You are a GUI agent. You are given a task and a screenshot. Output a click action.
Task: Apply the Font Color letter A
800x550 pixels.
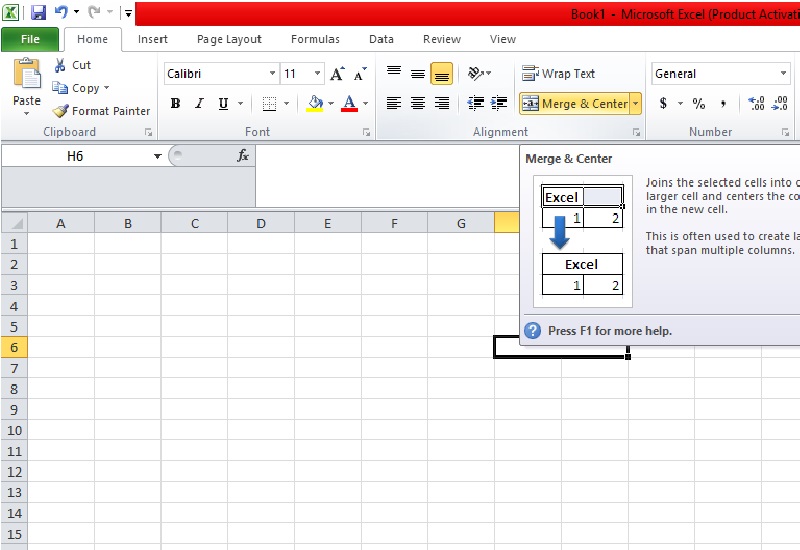pos(349,104)
